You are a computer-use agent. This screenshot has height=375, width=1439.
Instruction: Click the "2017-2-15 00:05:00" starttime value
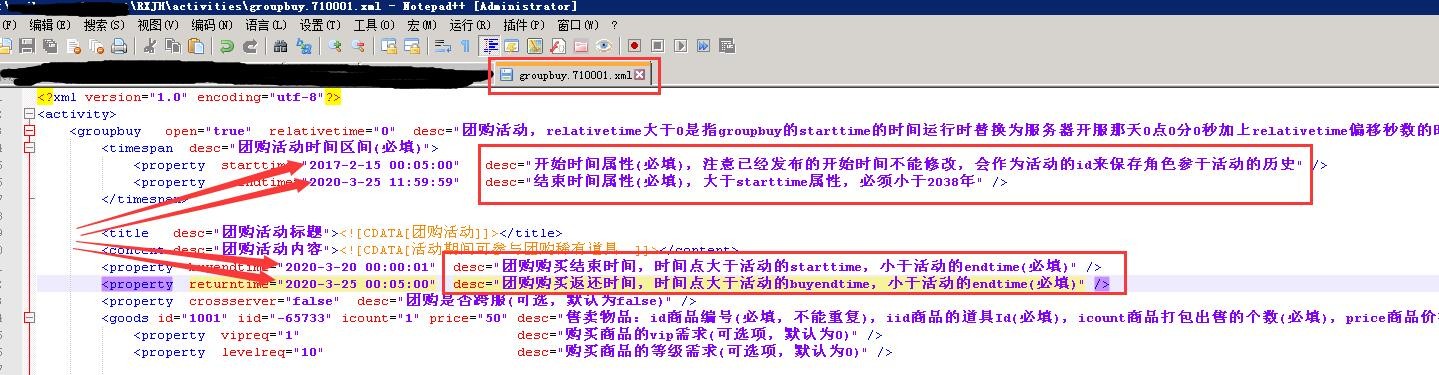[x=381, y=165]
